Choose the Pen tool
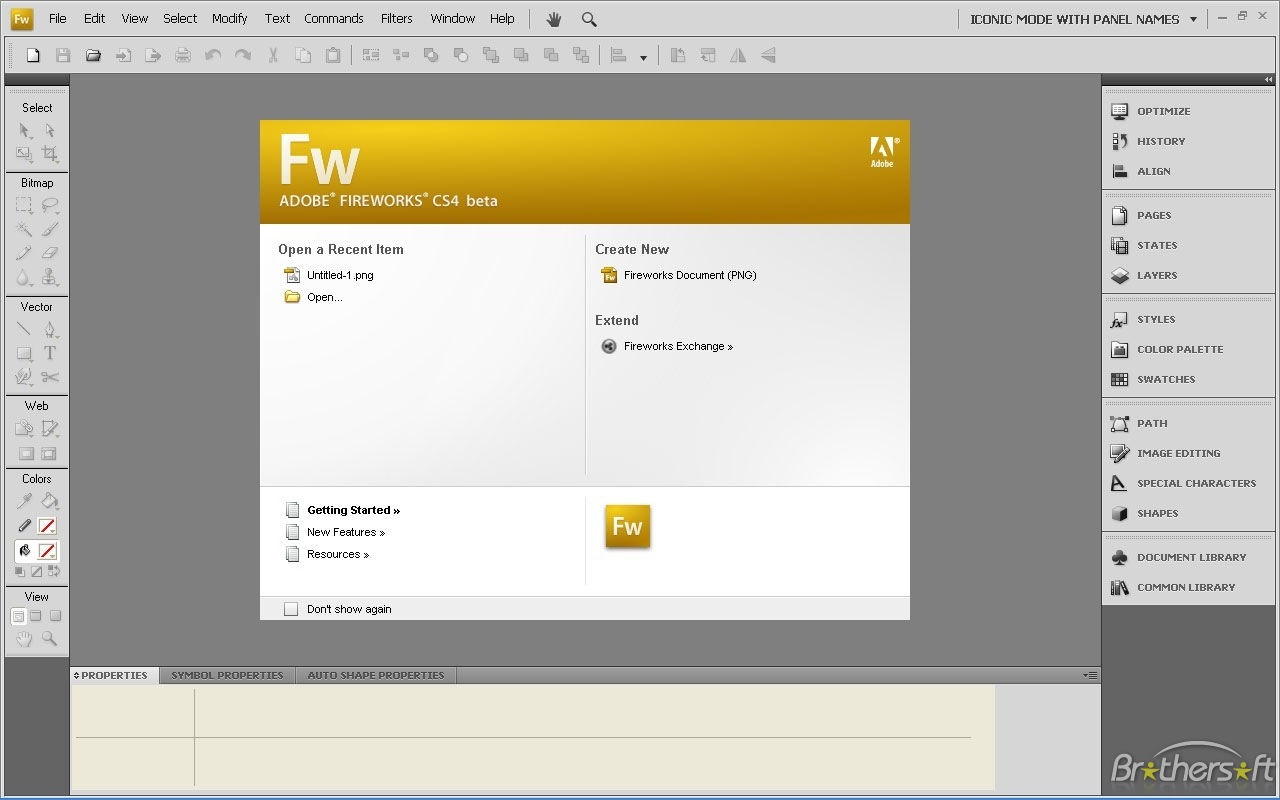 point(50,330)
